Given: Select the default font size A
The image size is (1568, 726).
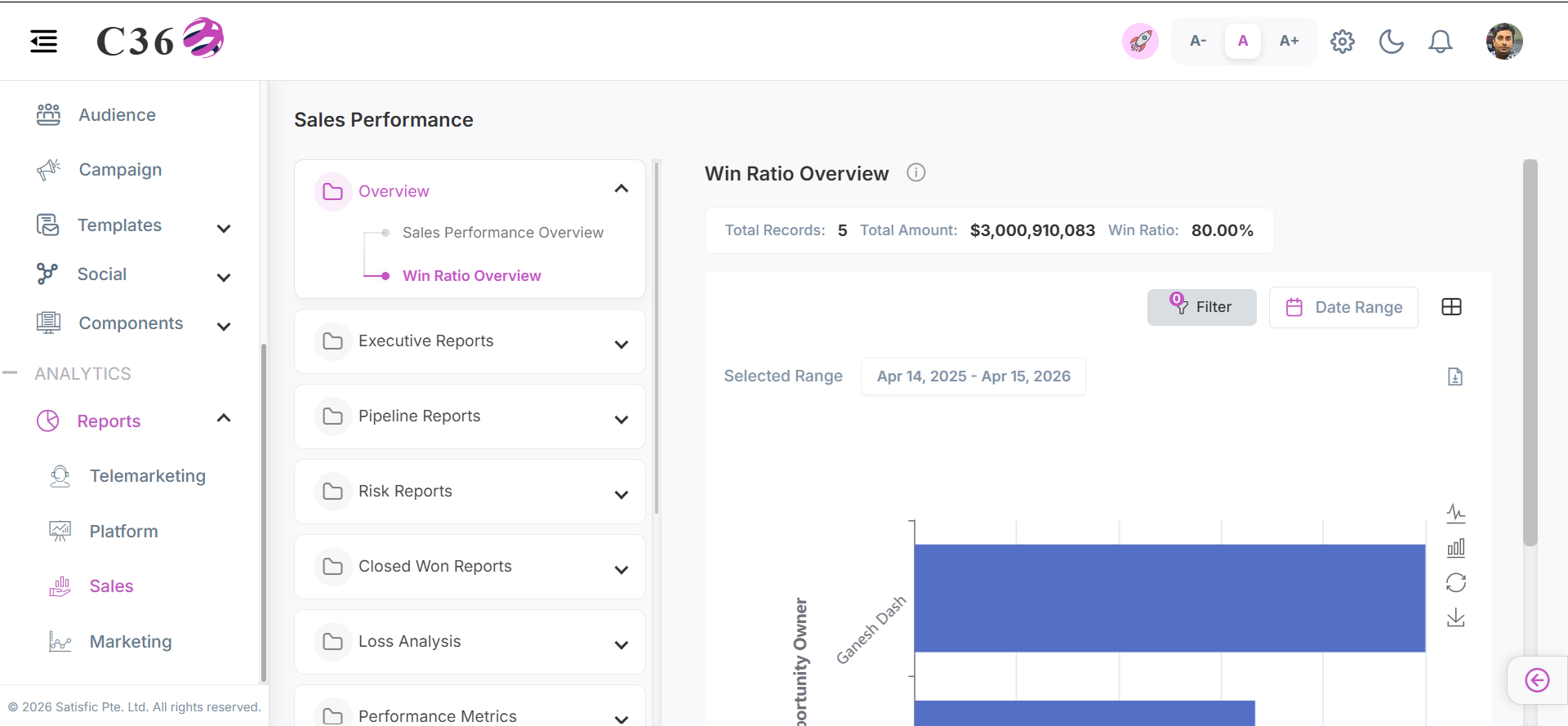Looking at the screenshot, I should click(x=1243, y=41).
